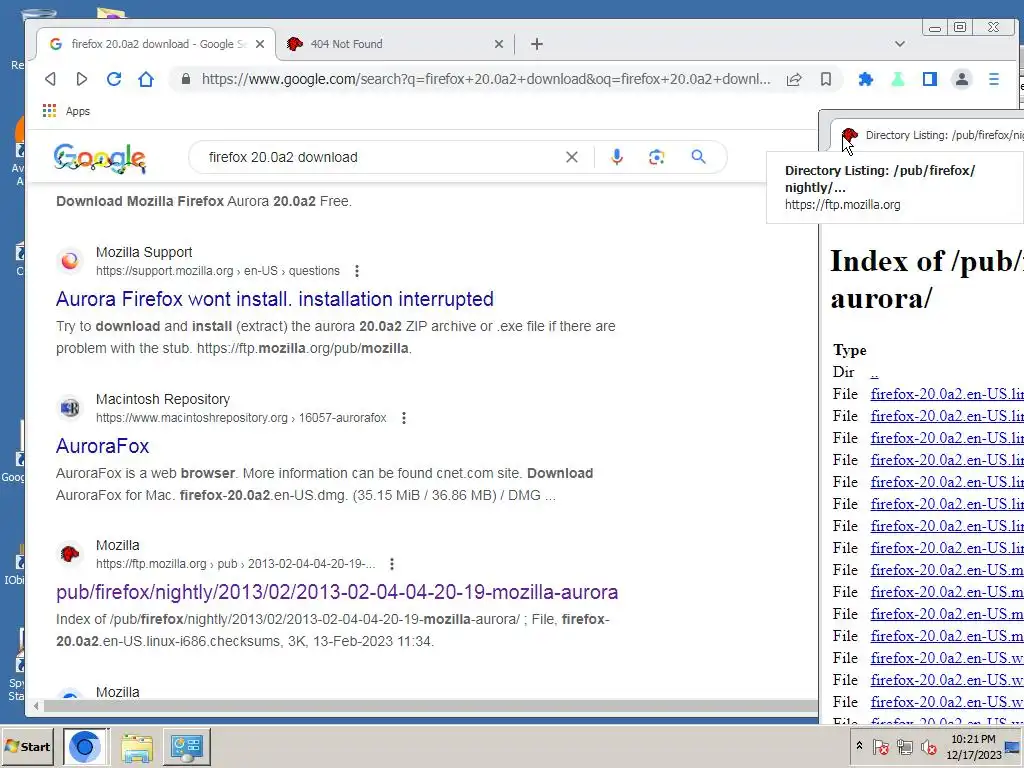Open the browser taskbar icon
Screen dimensions: 1024x768
click(86, 746)
